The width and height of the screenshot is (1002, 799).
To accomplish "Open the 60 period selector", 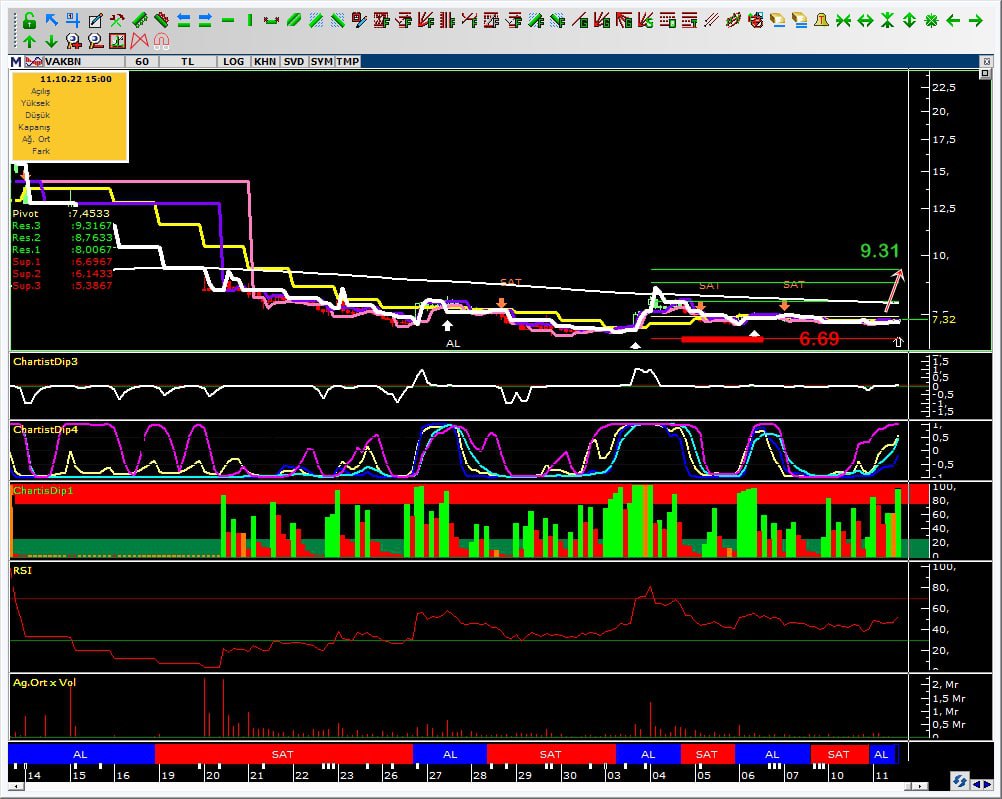I will pos(142,62).
